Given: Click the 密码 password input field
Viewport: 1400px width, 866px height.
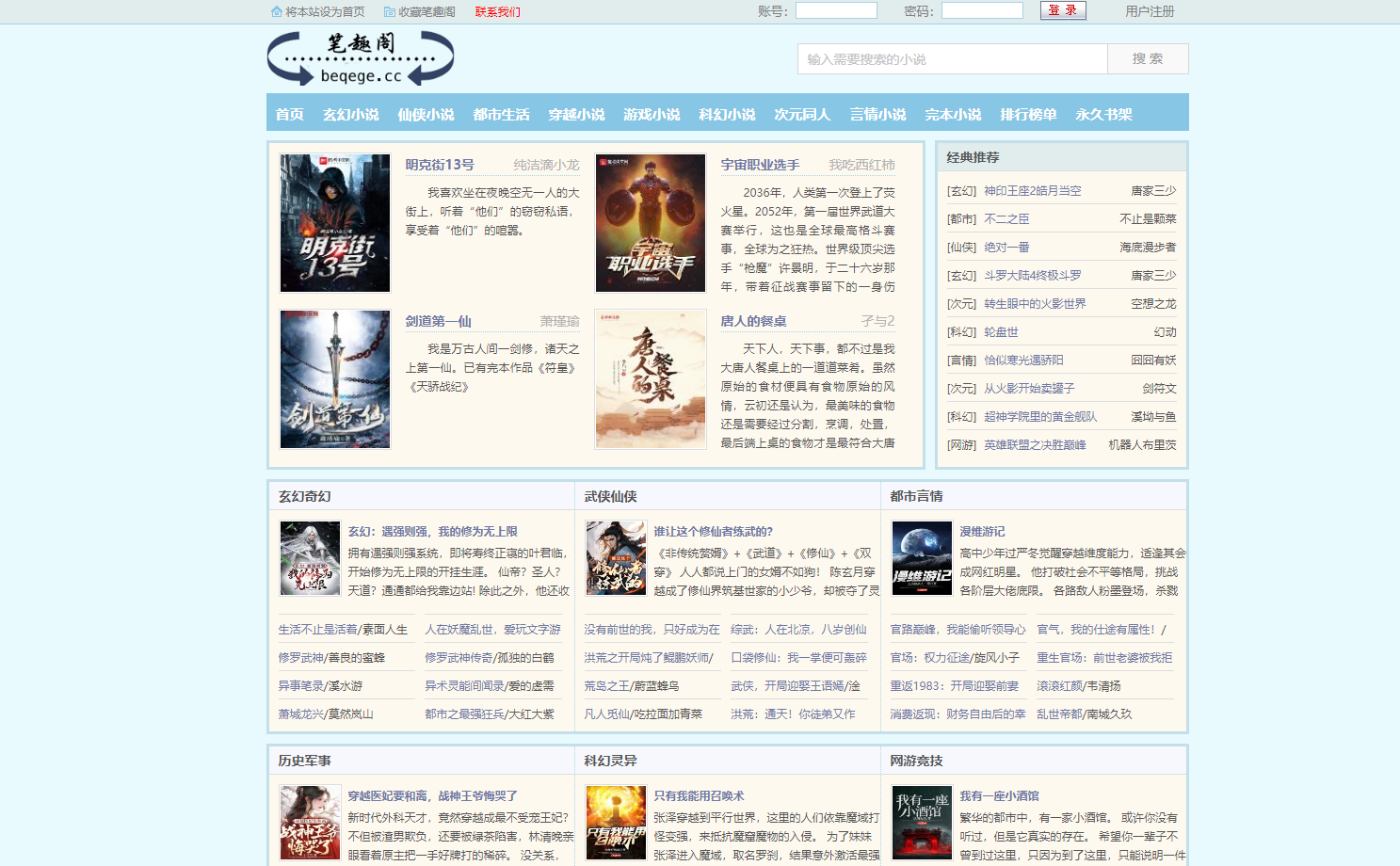Looking at the screenshot, I should (982, 10).
